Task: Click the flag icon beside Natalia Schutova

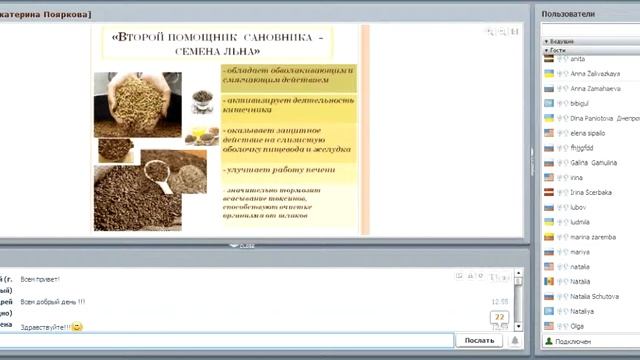Action: pos(549,296)
